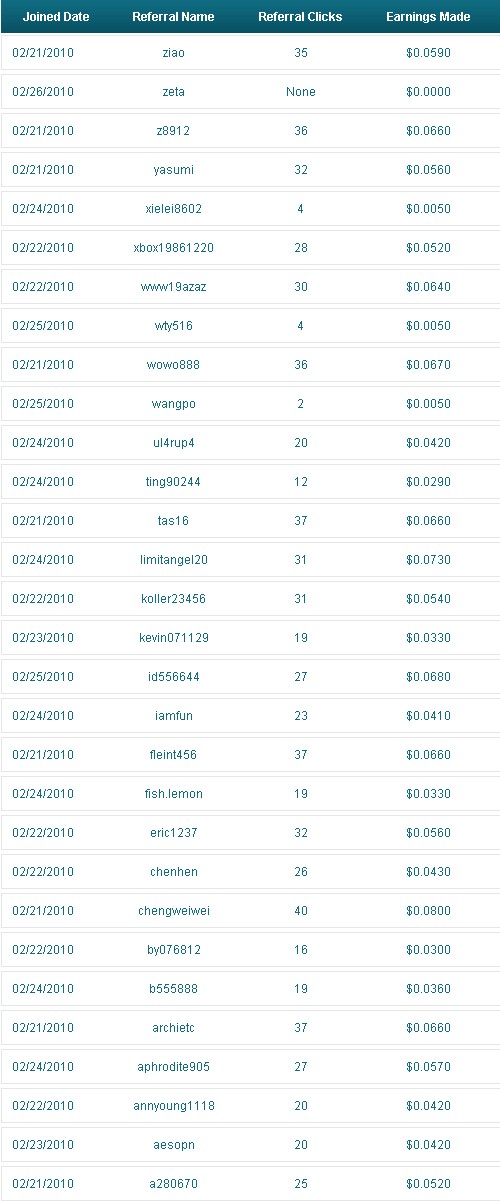
Task: Select chengweiwei in the referral list
Action: [x=173, y=910]
